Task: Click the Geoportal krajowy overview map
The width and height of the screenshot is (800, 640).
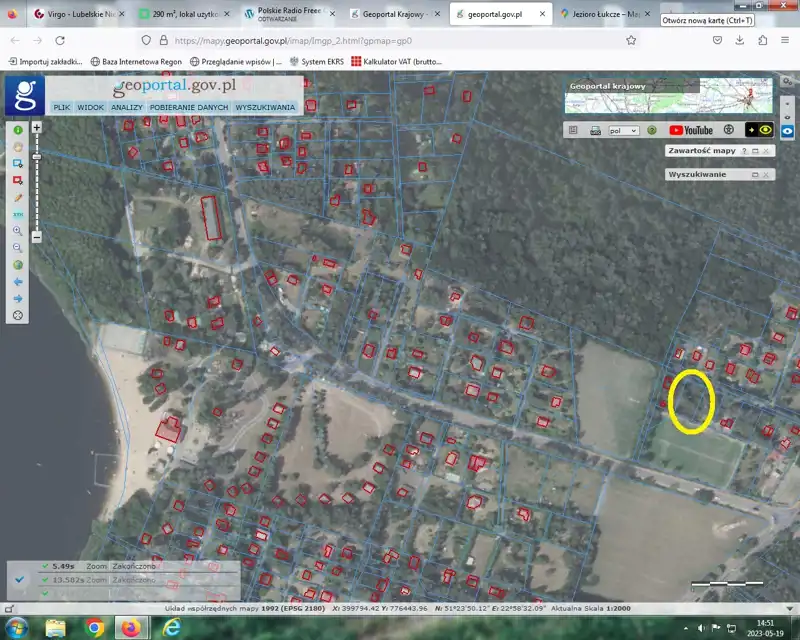Action: pos(667,97)
